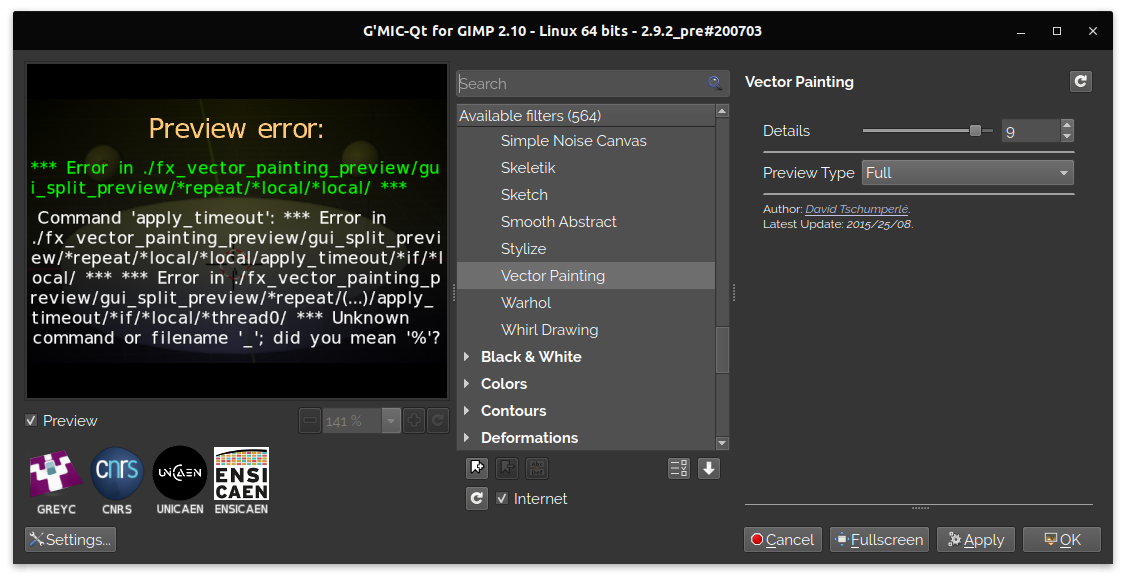Maximize the G'MIC-Qt window

(1057, 31)
